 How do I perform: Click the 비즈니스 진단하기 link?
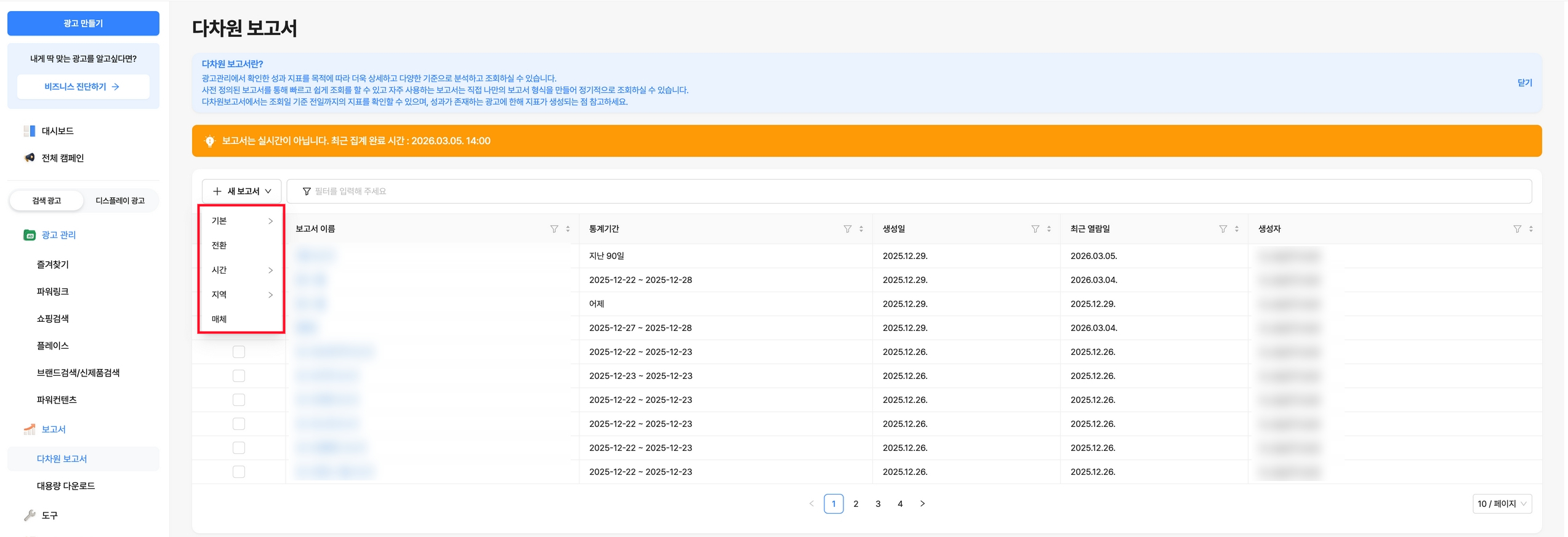coord(83,87)
